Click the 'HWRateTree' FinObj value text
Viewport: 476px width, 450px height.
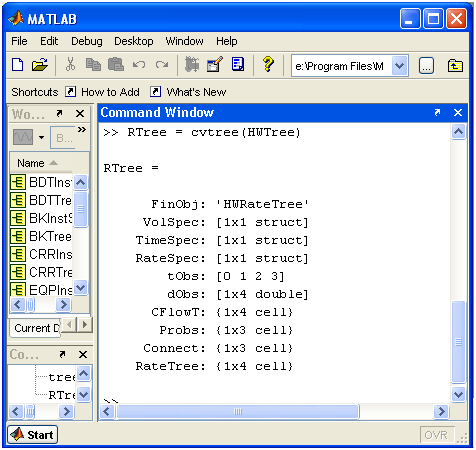[262, 204]
